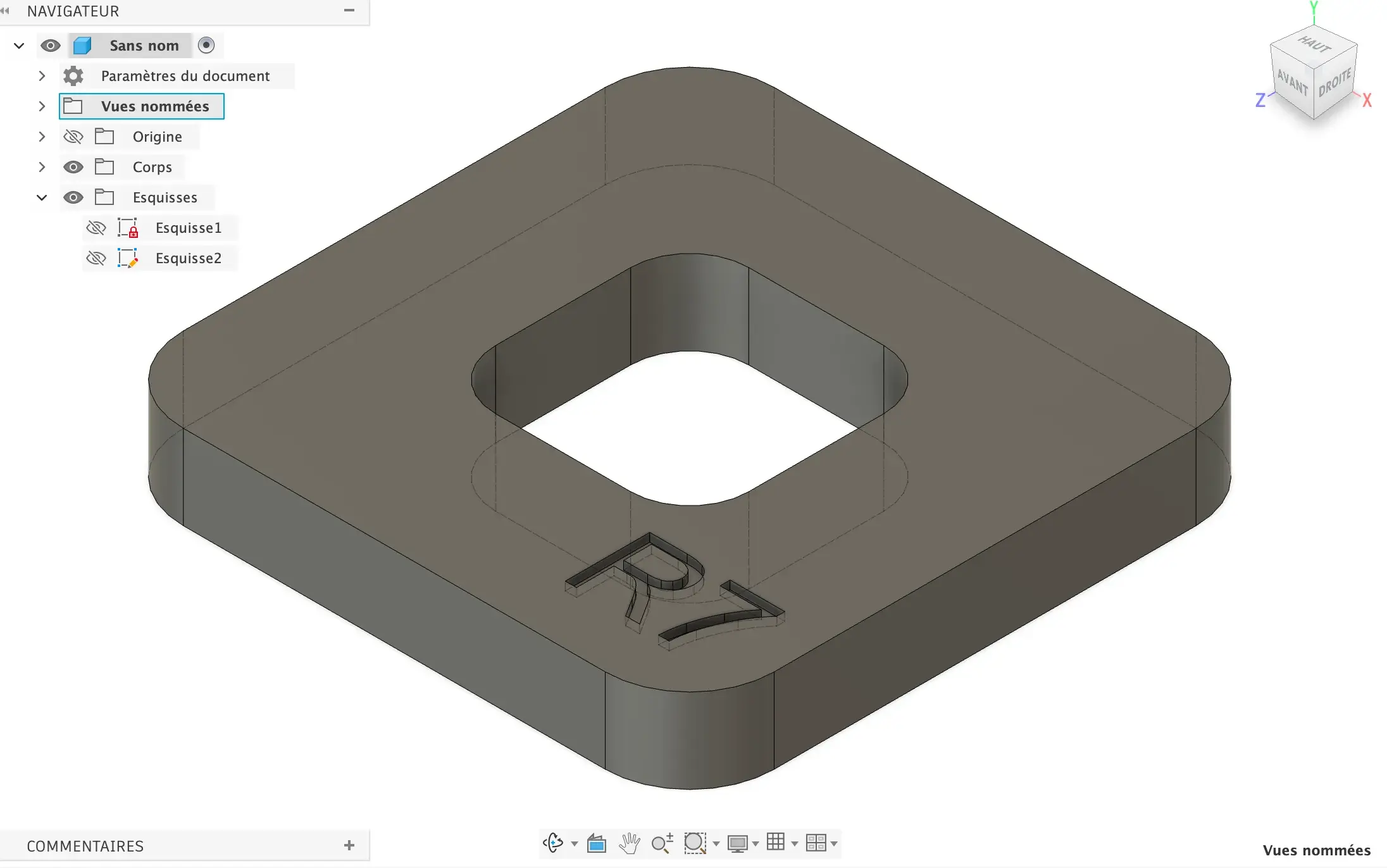This screenshot has height=868, width=1387.
Task: Select the Zoom magnifier tool
Action: tap(662, 843)
